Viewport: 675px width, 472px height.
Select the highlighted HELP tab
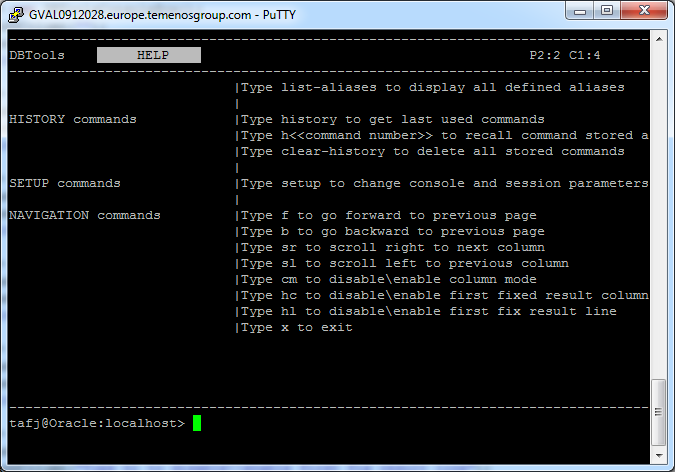[149, 55]
